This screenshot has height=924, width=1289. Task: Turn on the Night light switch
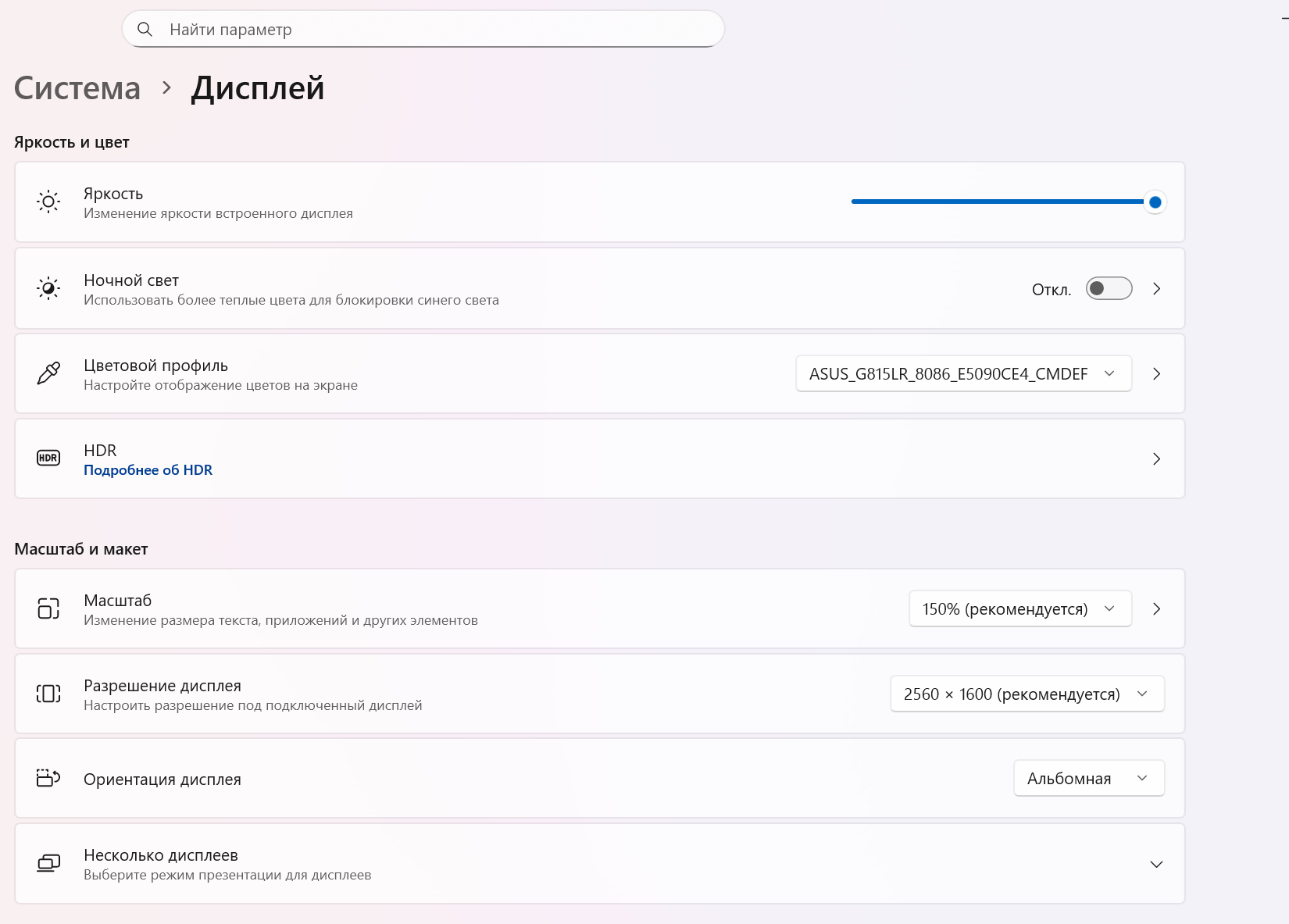point(1109,289)
